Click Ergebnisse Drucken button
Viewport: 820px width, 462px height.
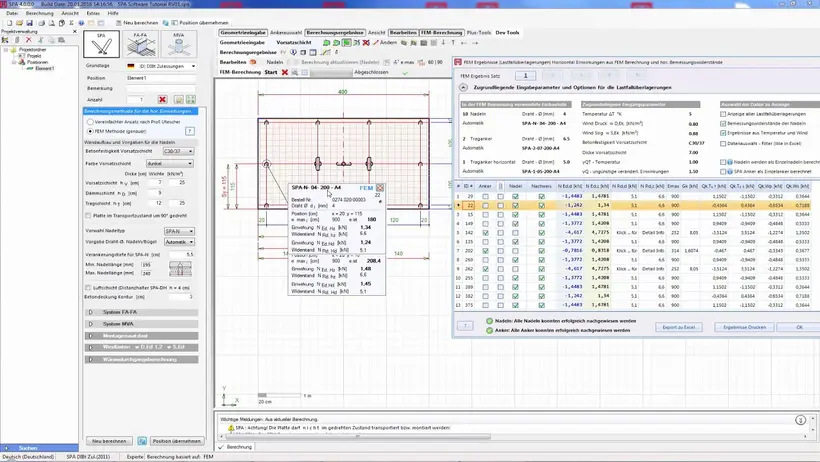tap(744, 327)
